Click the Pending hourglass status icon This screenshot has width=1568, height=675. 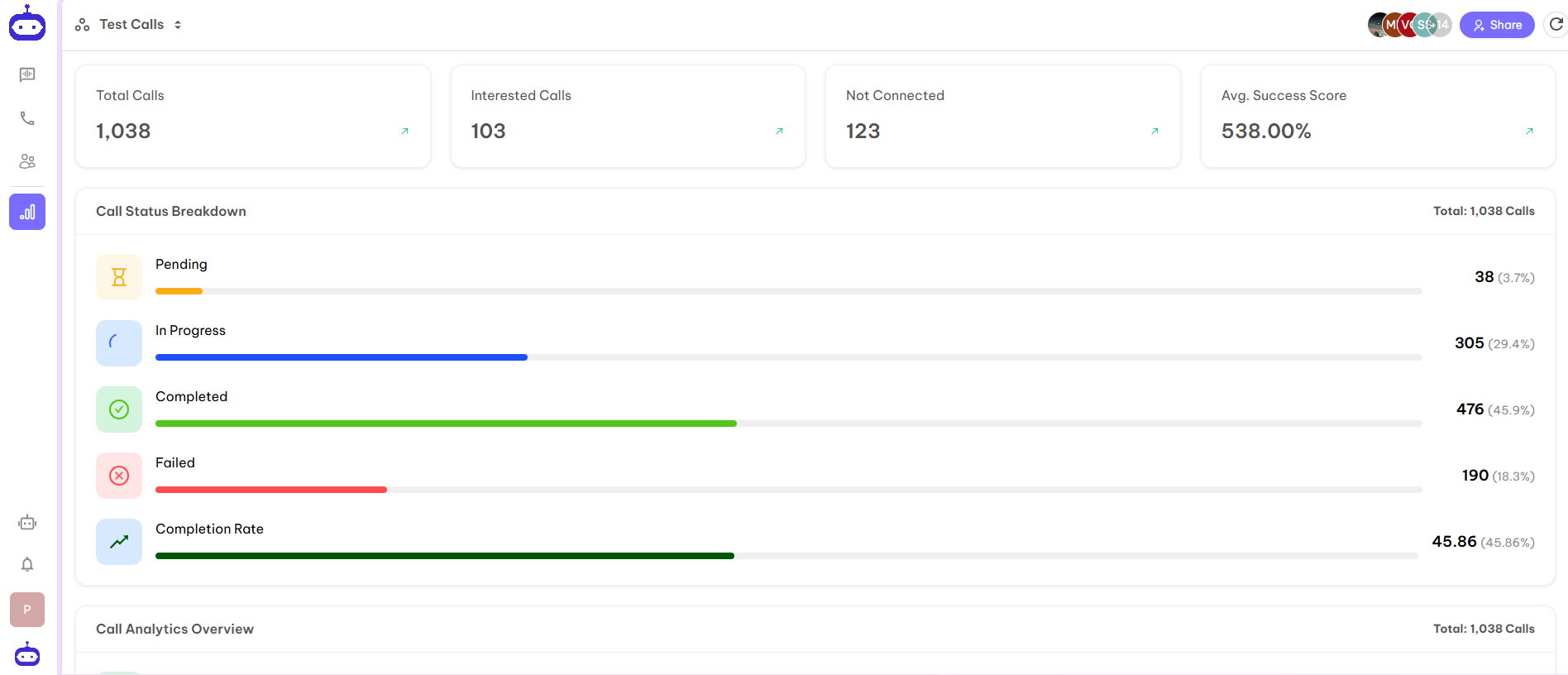point(118,276)
